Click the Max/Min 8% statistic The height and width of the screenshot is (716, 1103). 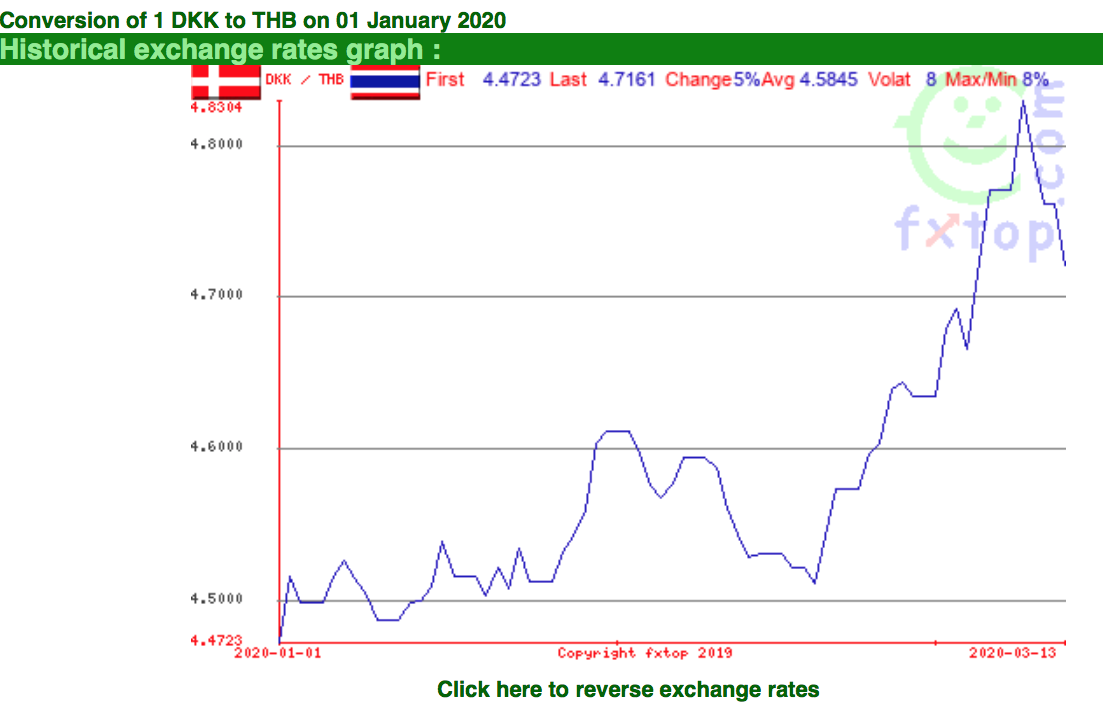point(997,79)
